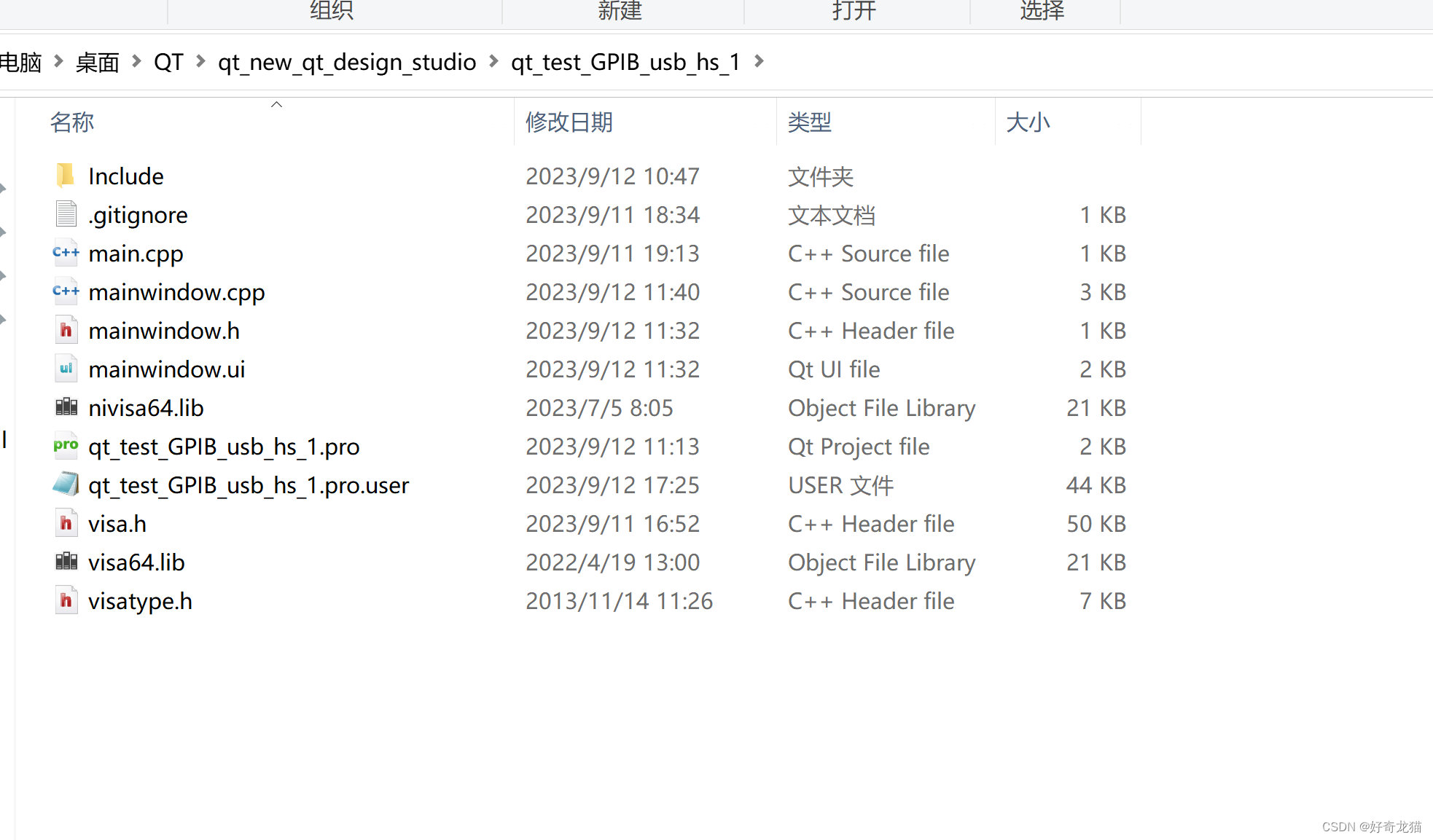Click the main.cpp C++ file icon

tap(66, 253)
